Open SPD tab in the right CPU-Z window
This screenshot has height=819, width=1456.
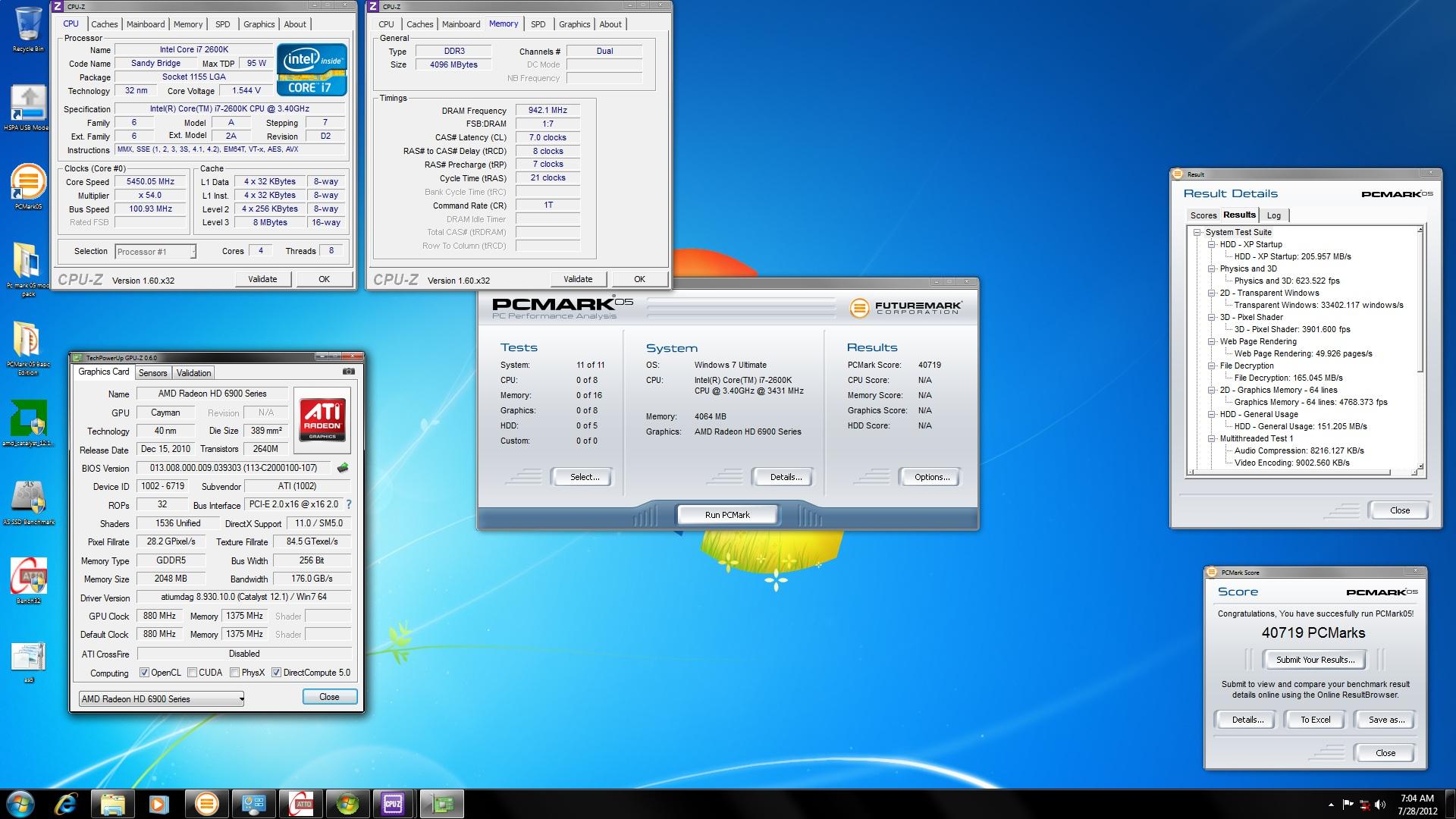coord(538,24)
